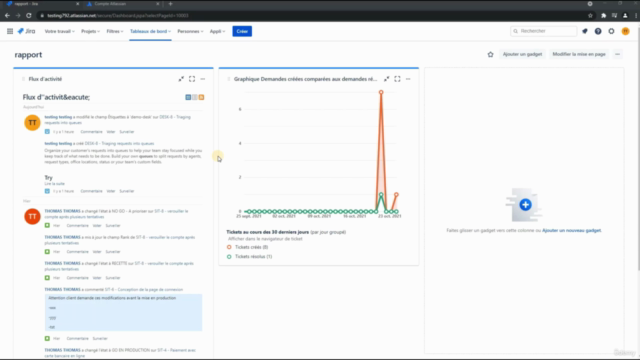Expand the Personnes dropdown
Image resolution: width=640 pixels, height=360 pixels.
point(190,31)
